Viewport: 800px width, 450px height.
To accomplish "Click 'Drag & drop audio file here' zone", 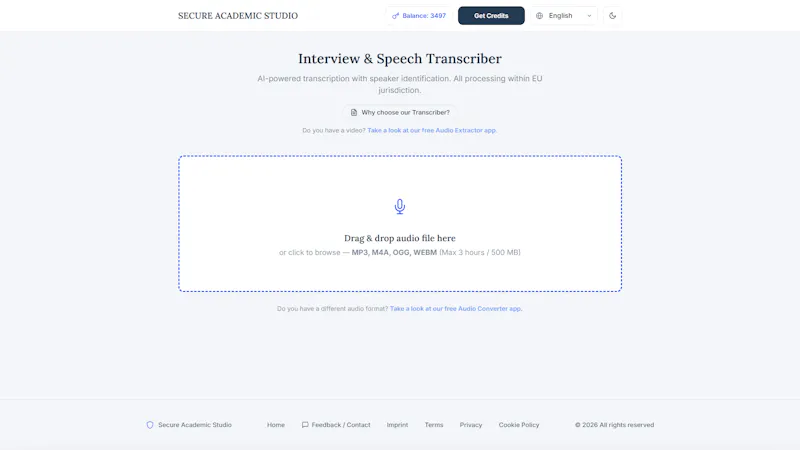I will [x=400, y=223].
